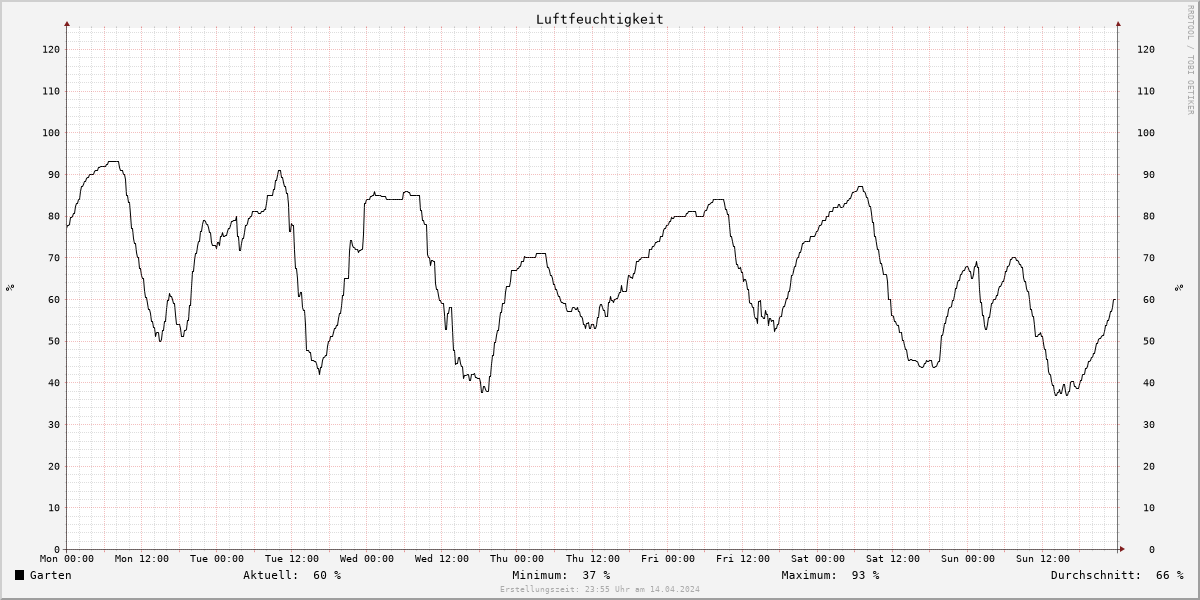Click the "90" label on the left axis
The width and height of the screenshot is (1200, 600).
pyautogui.click(x=55, y=175)
